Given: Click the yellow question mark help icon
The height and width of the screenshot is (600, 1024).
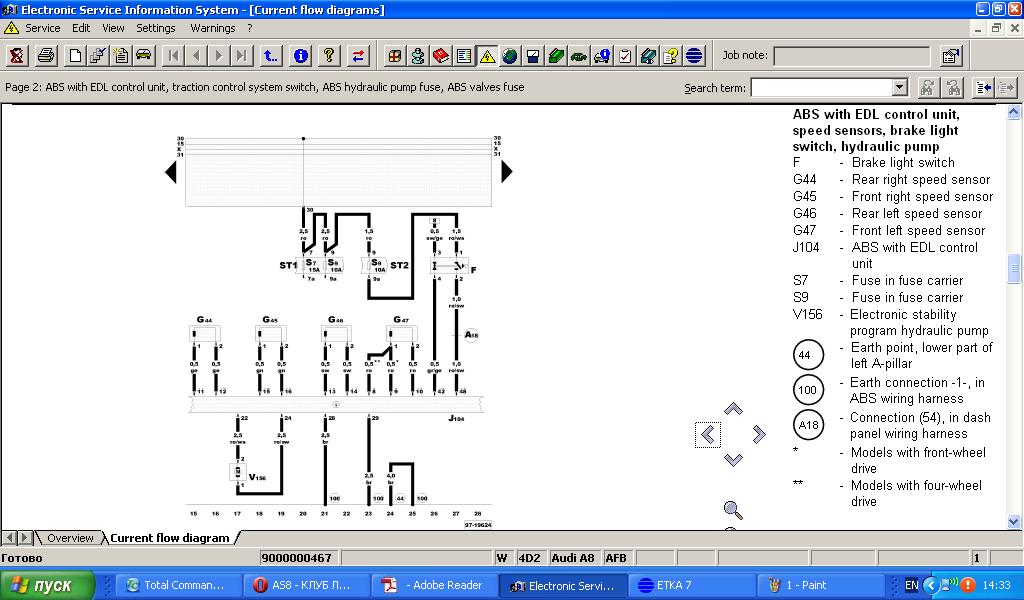Looking at the screenshot, I should point(326,56).
